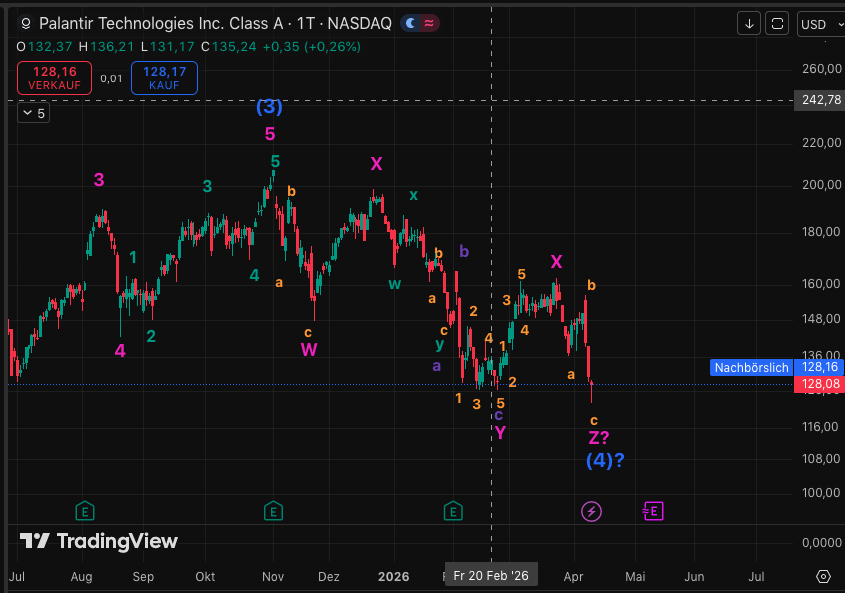Click the blue (4)? wave label
The image size is (845, 593).
click(x=605, y=461)
